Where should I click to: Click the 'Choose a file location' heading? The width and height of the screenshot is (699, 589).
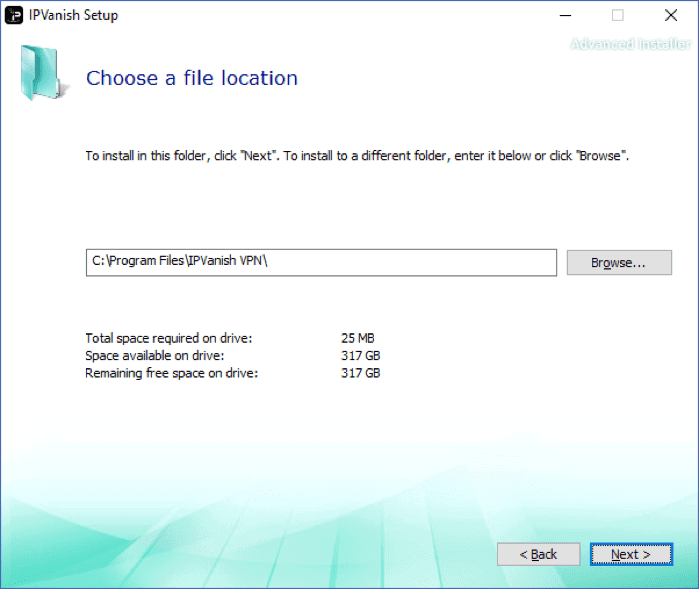coord(192,78)
